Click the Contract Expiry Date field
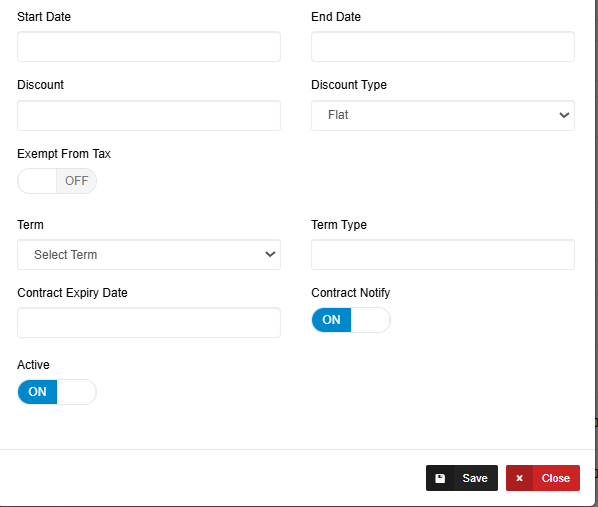 pos(149,322)
